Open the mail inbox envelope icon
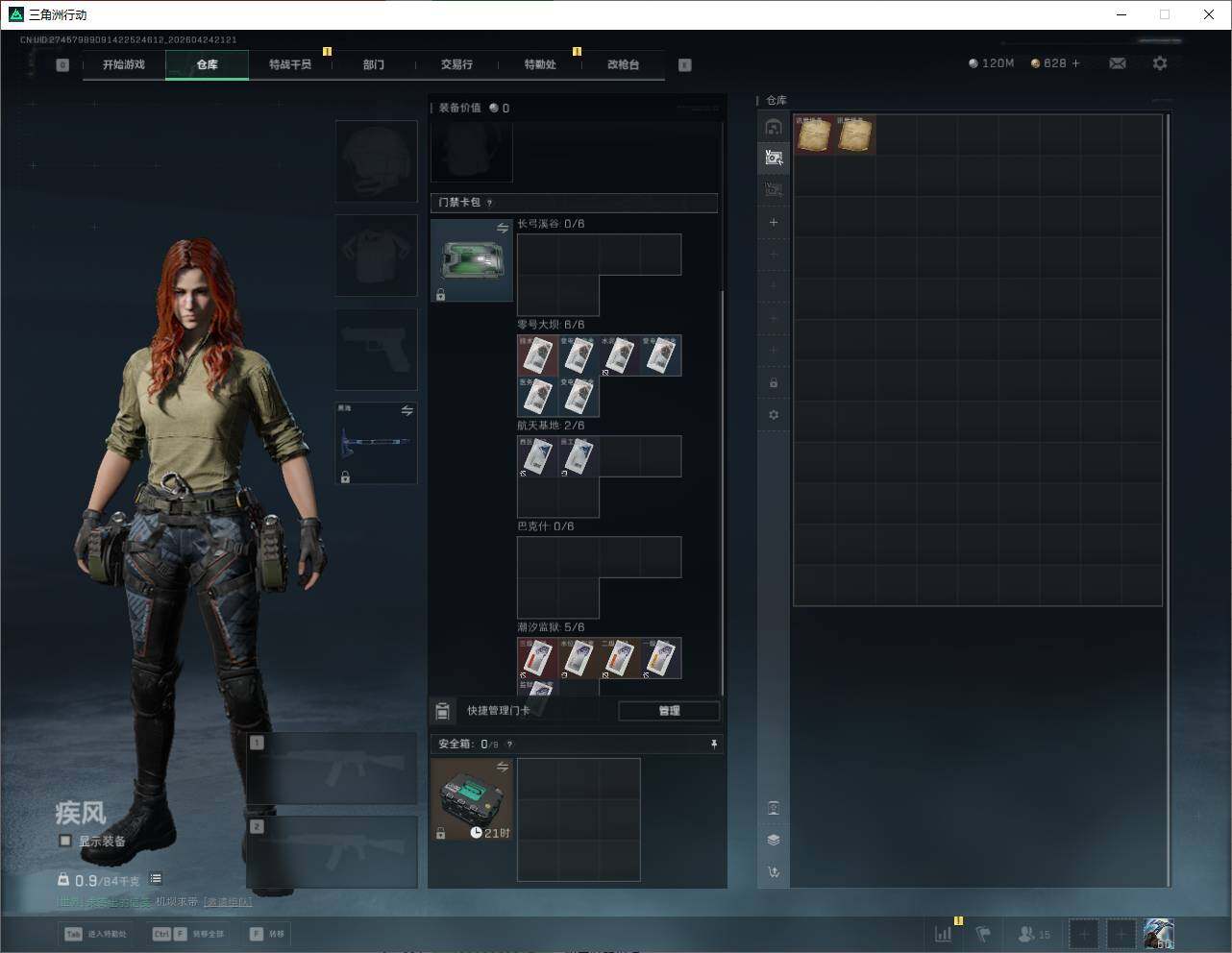Screen dimensions: 1232x953 1118,63
